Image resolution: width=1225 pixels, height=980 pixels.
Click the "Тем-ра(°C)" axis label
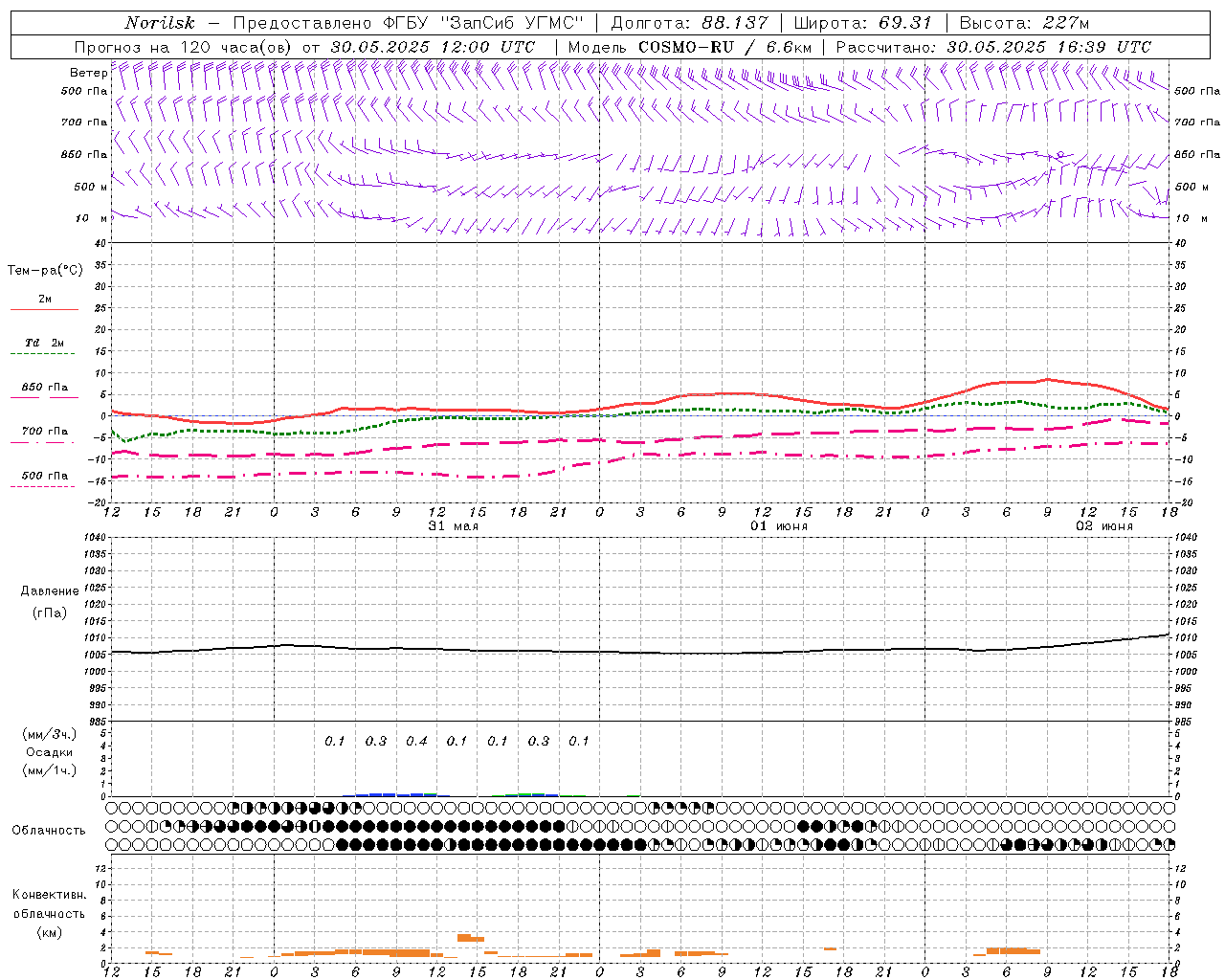(x=45, y=271)
